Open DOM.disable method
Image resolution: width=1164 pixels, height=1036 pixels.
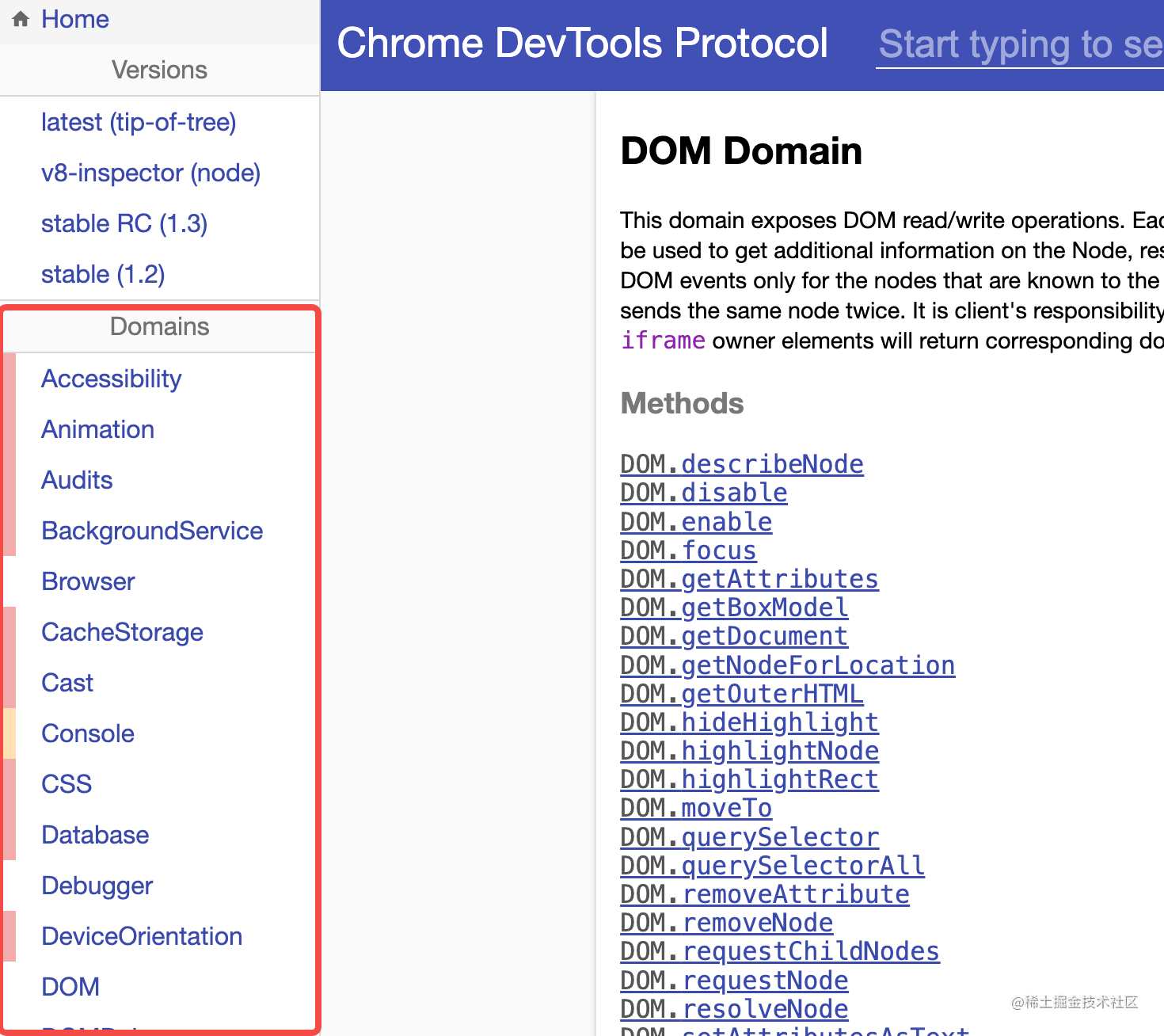[x=704, y=493]
